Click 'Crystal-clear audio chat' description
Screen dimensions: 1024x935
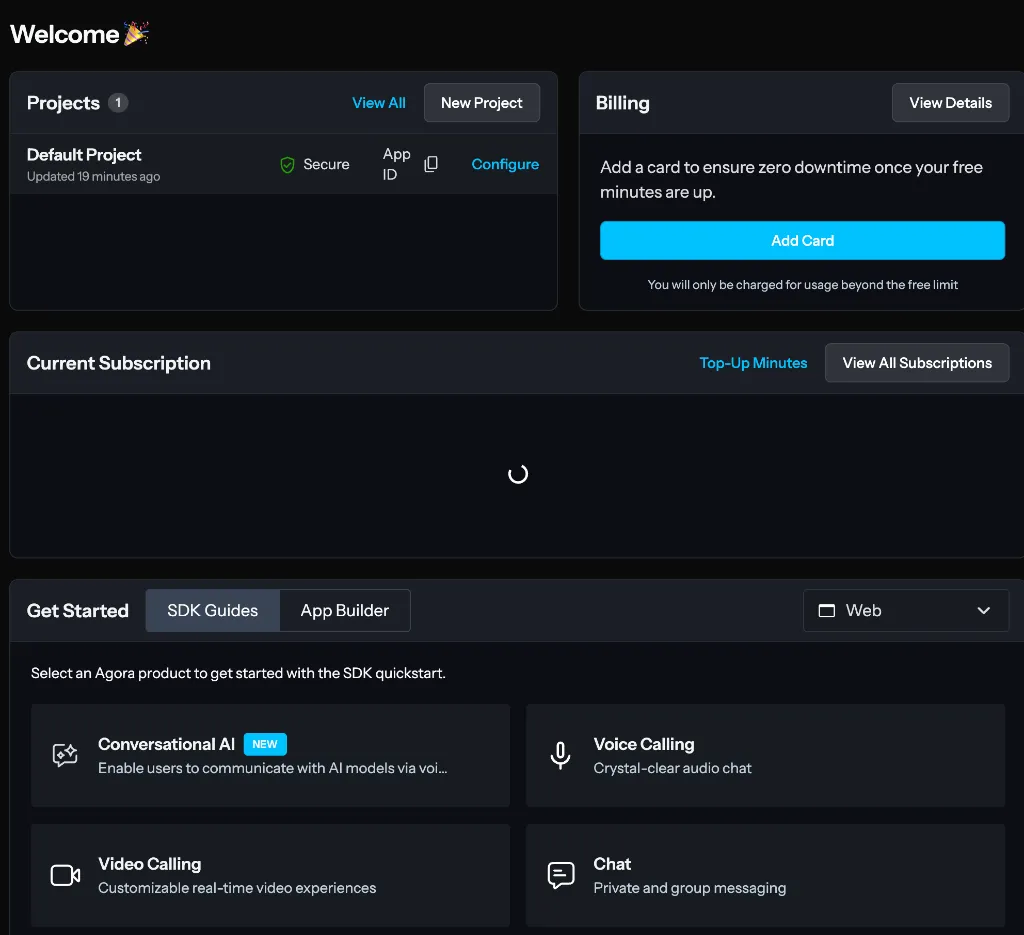click(673, 768)
